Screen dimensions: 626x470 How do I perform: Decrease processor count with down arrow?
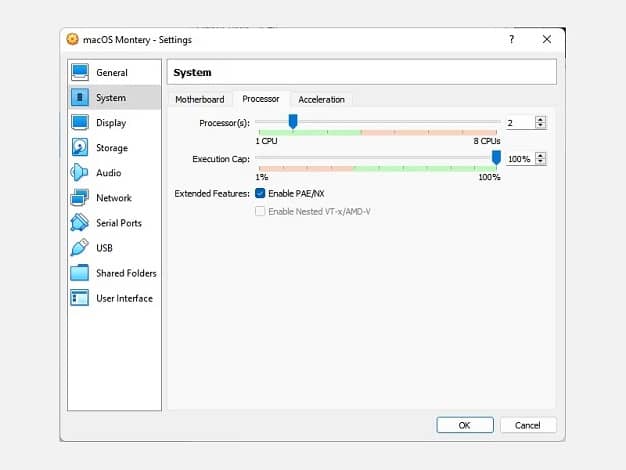click(x=541, y=125)
